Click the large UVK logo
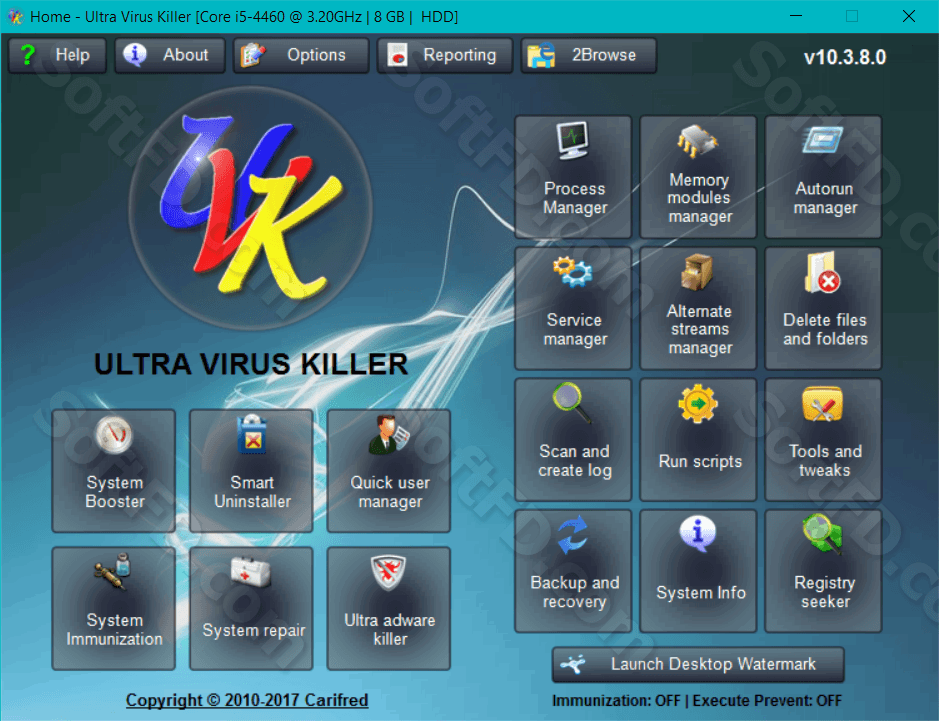939x721 pixels. click(x=250, y=208)
